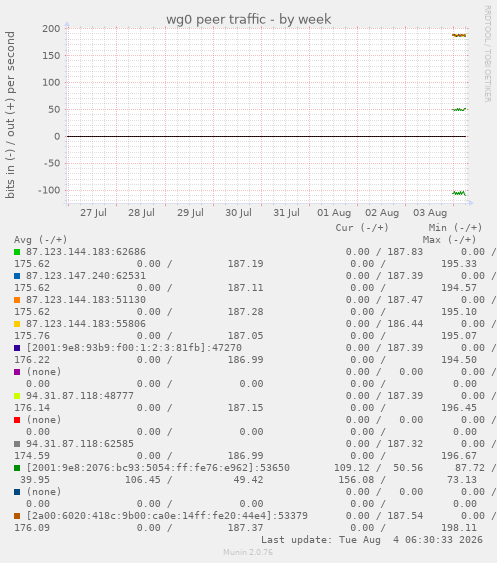Click the max value 156.08
The image size is (497, 563).
click(x=356, y=480)
